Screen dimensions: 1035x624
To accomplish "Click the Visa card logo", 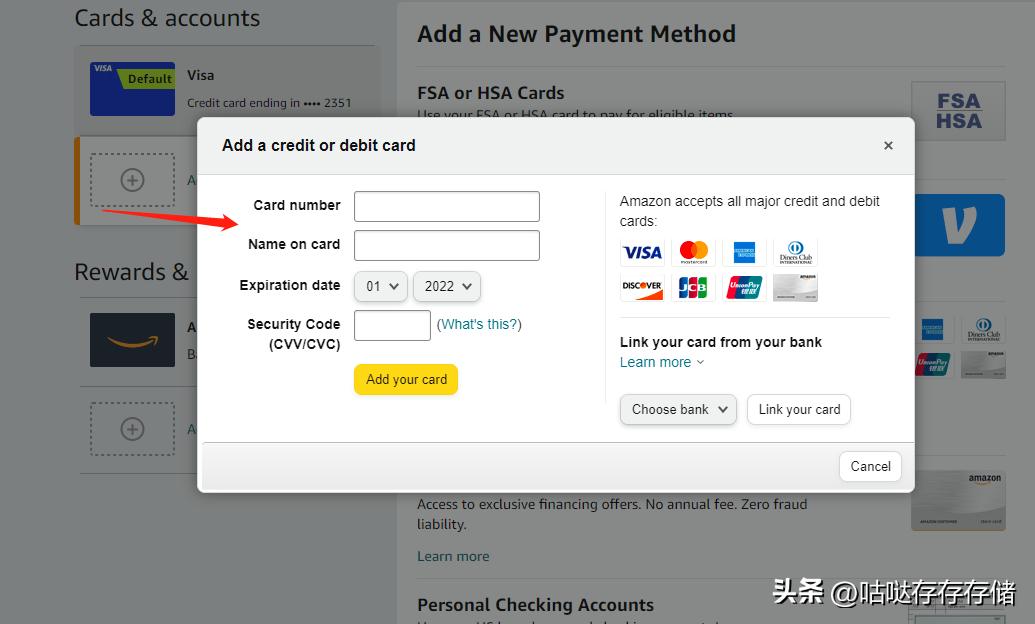I will 642,252.
